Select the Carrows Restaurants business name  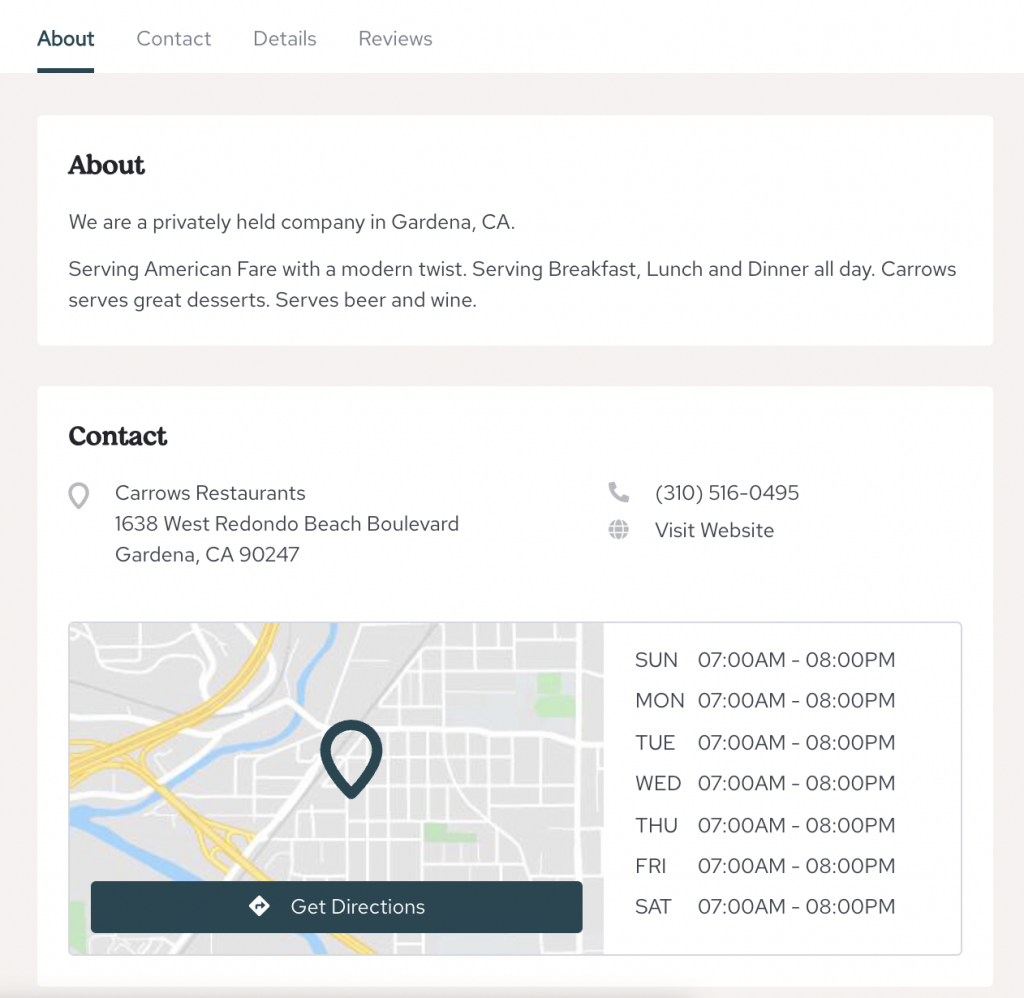tap(210, 493)
